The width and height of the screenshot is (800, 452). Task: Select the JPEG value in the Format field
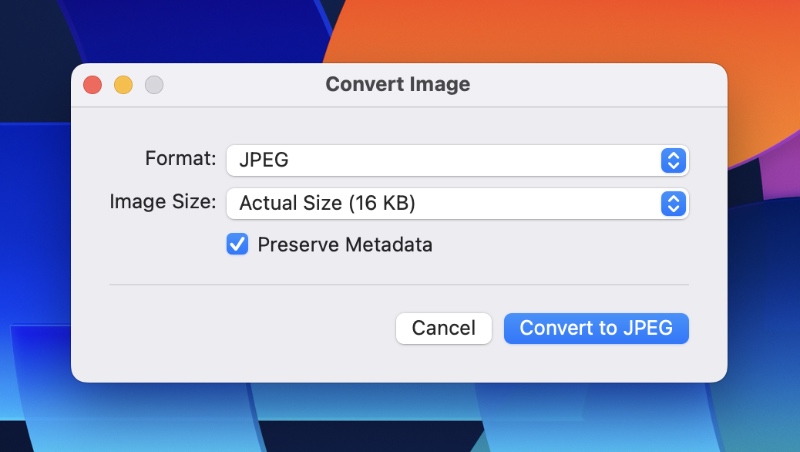[264, 159]
